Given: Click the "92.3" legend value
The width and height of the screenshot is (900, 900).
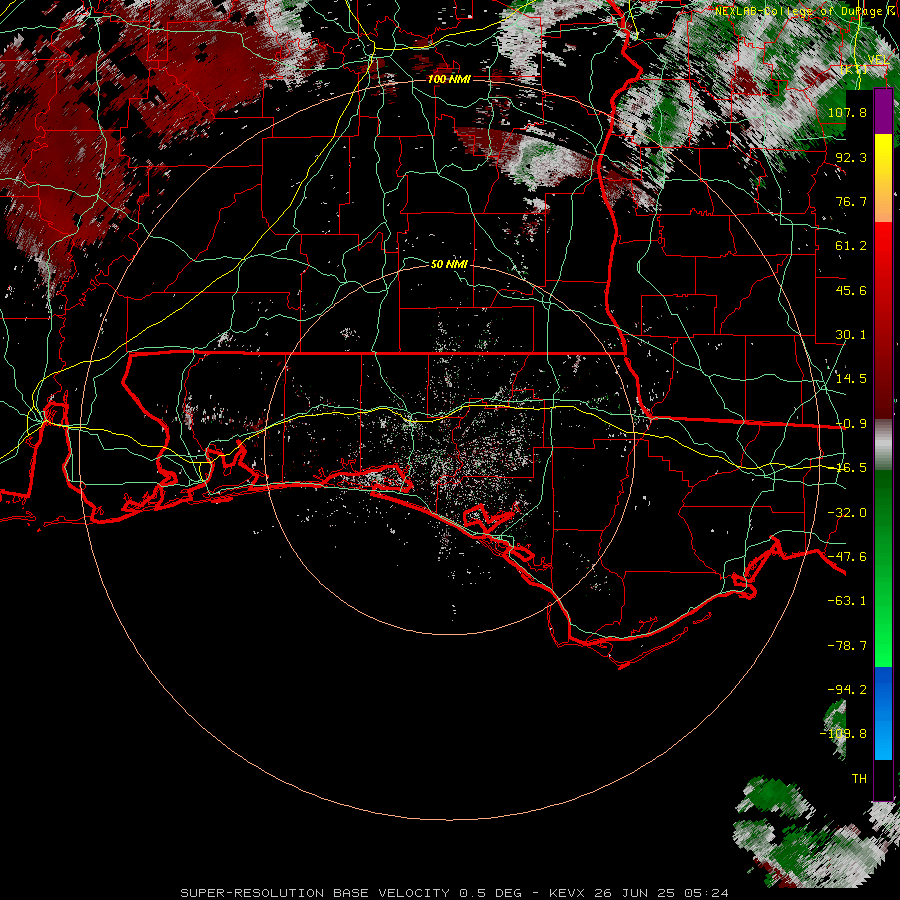Looking at the screenshot, I should tap(851, 157).
